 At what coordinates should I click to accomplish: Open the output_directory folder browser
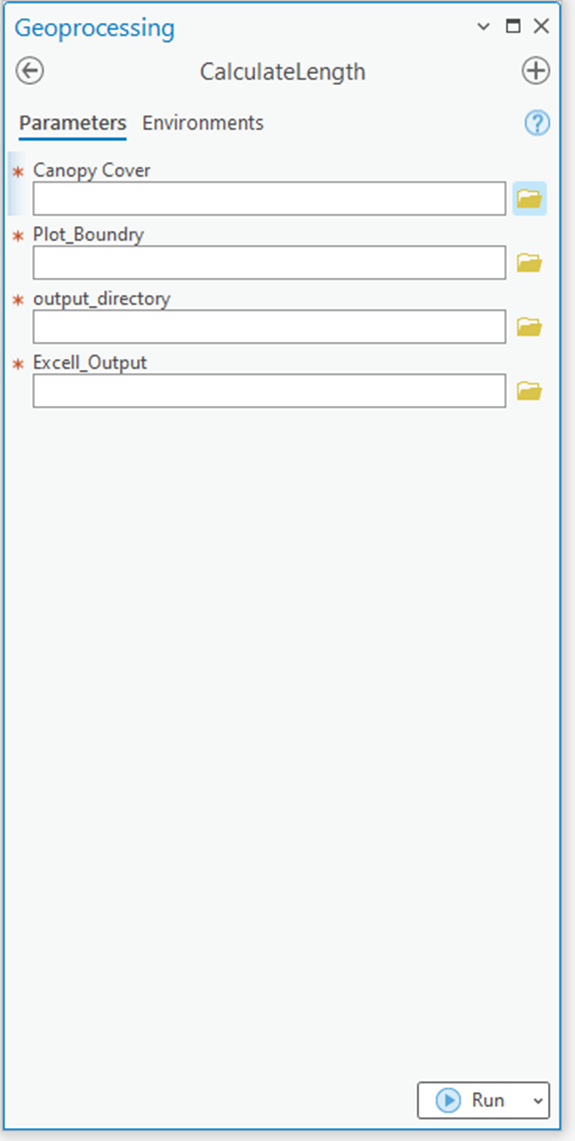(x=529, y=327)
